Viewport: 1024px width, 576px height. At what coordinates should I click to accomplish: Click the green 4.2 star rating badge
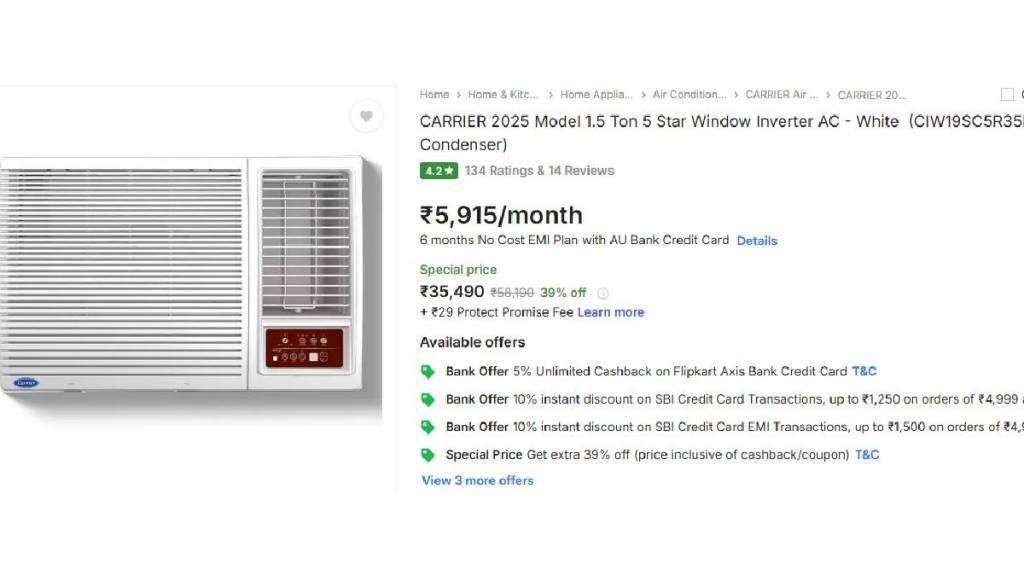coord(438,171)
